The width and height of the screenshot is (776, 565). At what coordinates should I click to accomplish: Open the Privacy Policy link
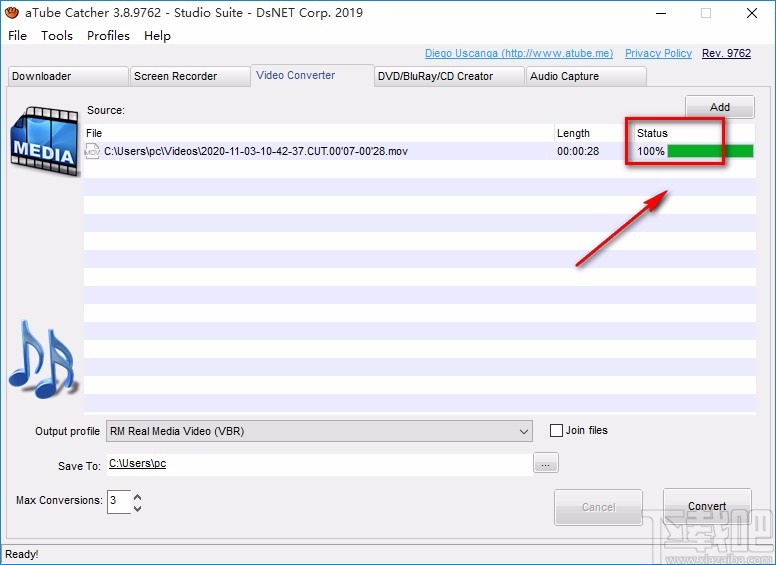(658, 53)
